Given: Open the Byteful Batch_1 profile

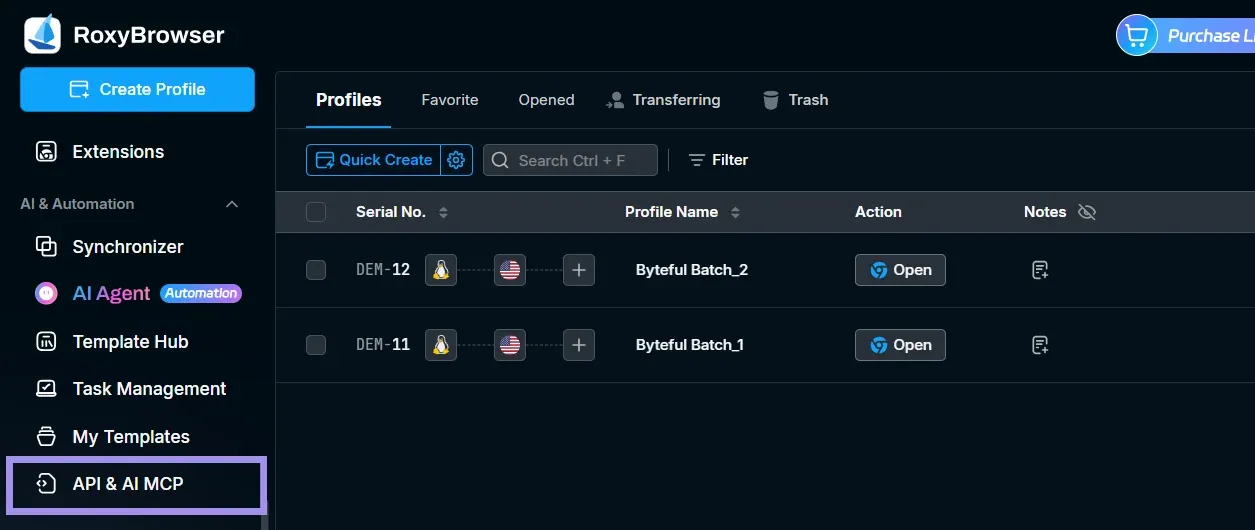Looking at the screenshot, I should [x=900, y=345].
